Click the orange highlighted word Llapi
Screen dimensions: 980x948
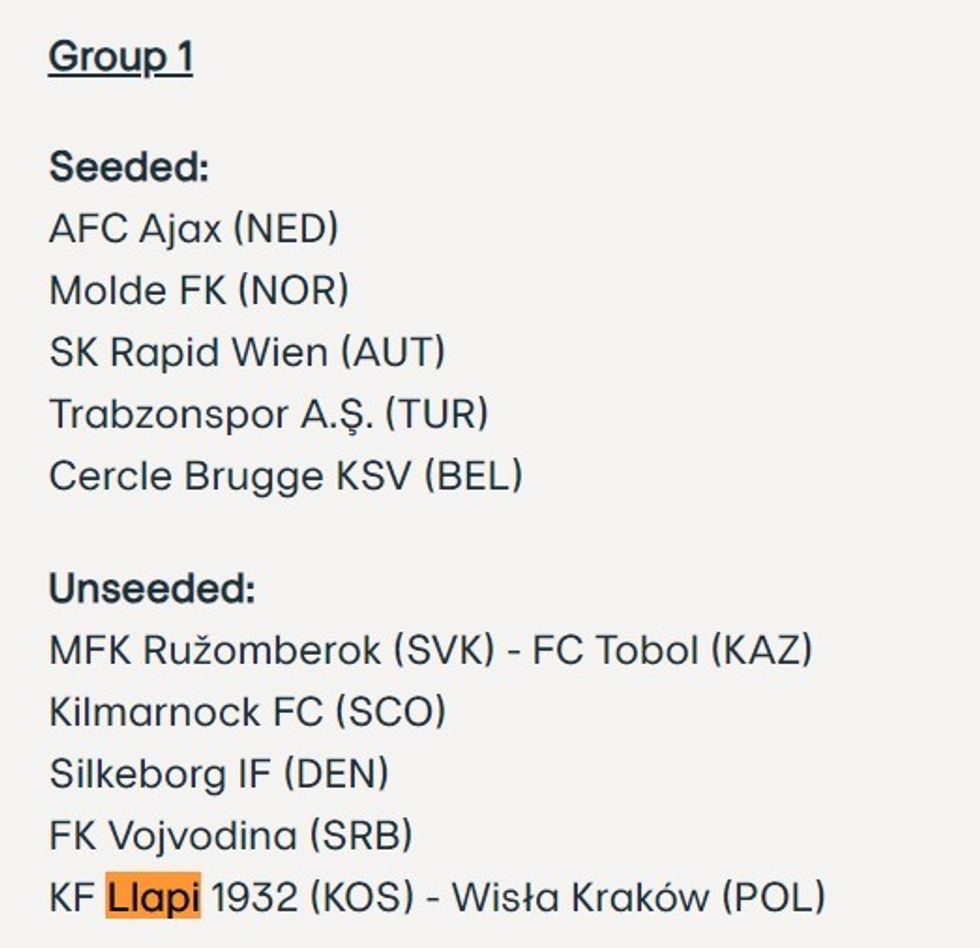click(x=153, y=897)
